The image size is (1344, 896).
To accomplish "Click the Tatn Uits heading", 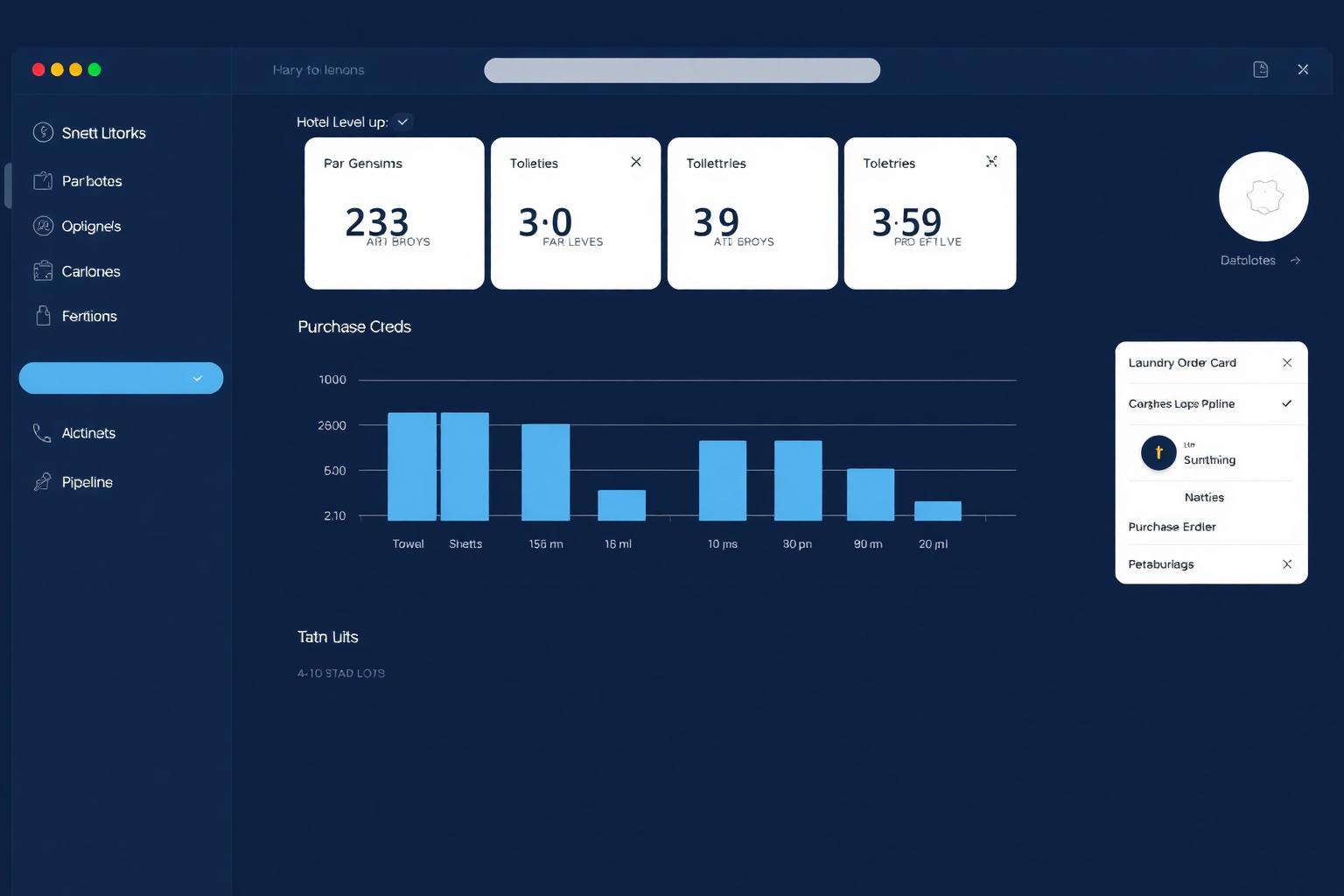I will point(328,637).
